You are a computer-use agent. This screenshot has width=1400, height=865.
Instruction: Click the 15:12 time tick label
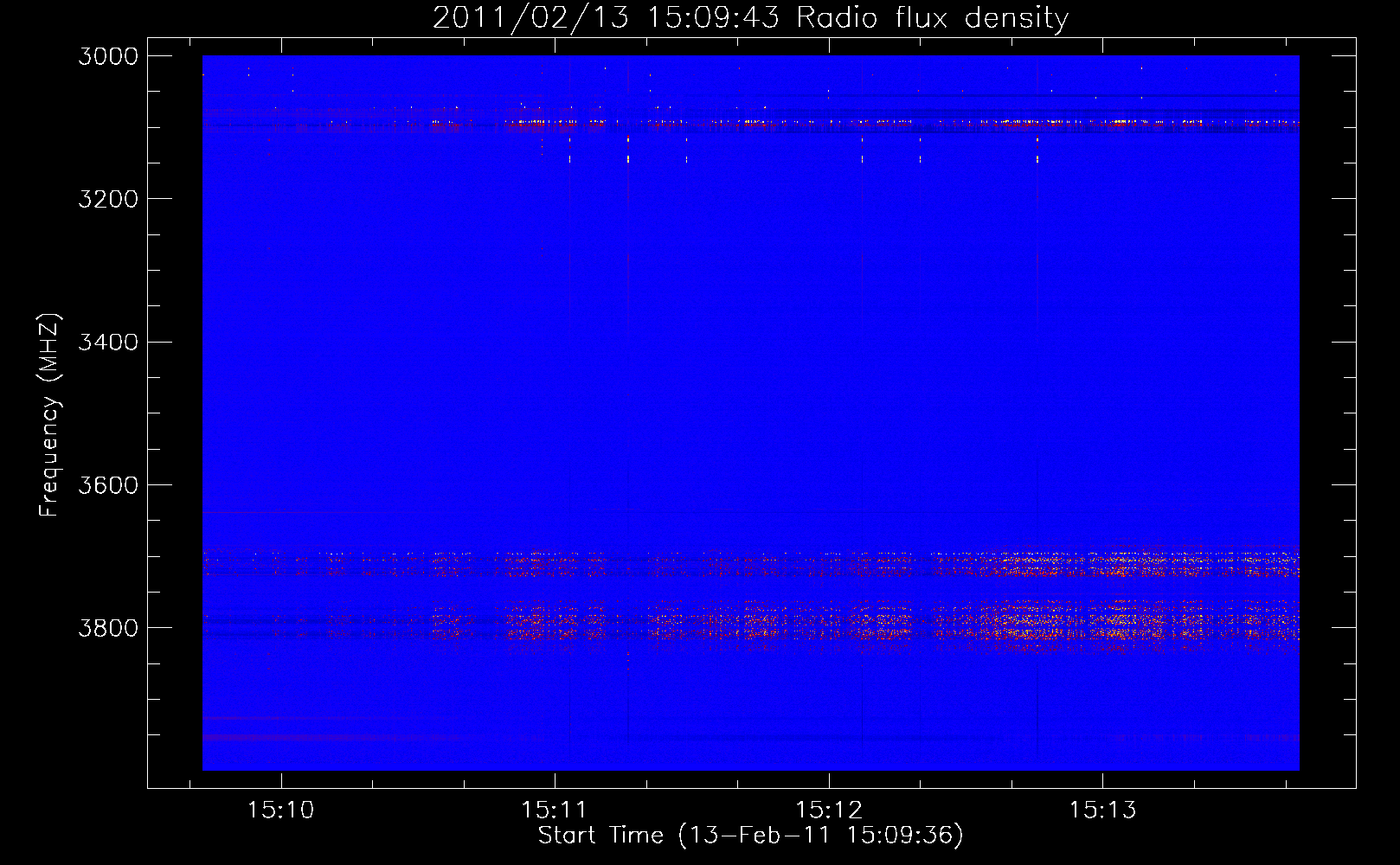tap(829, 811)
